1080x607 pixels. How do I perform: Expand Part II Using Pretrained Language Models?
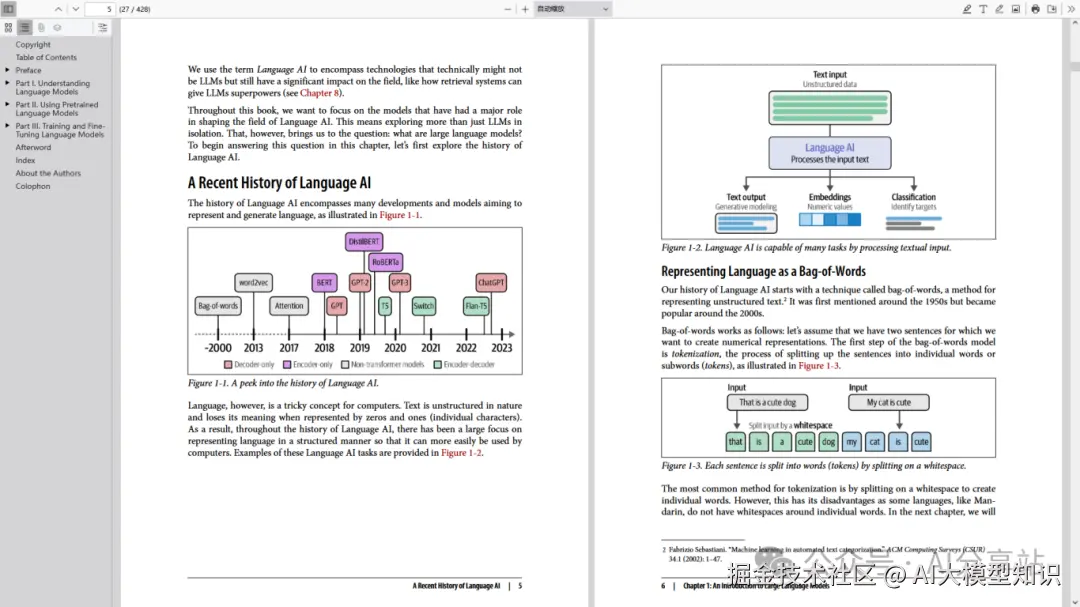click(8, 105)
